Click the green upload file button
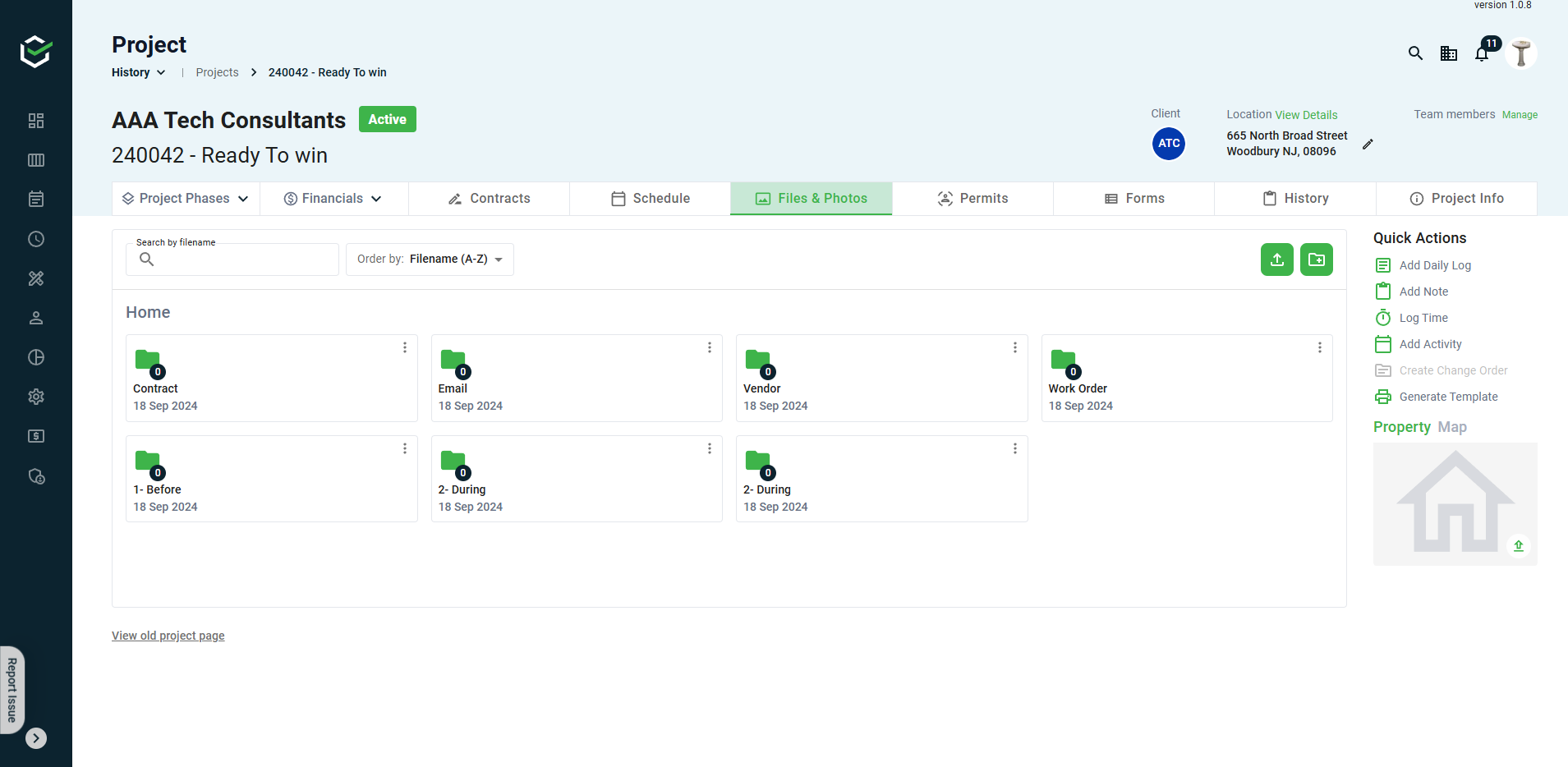The width and height of the screenshot is (1568, 767). coord(1277,259)
